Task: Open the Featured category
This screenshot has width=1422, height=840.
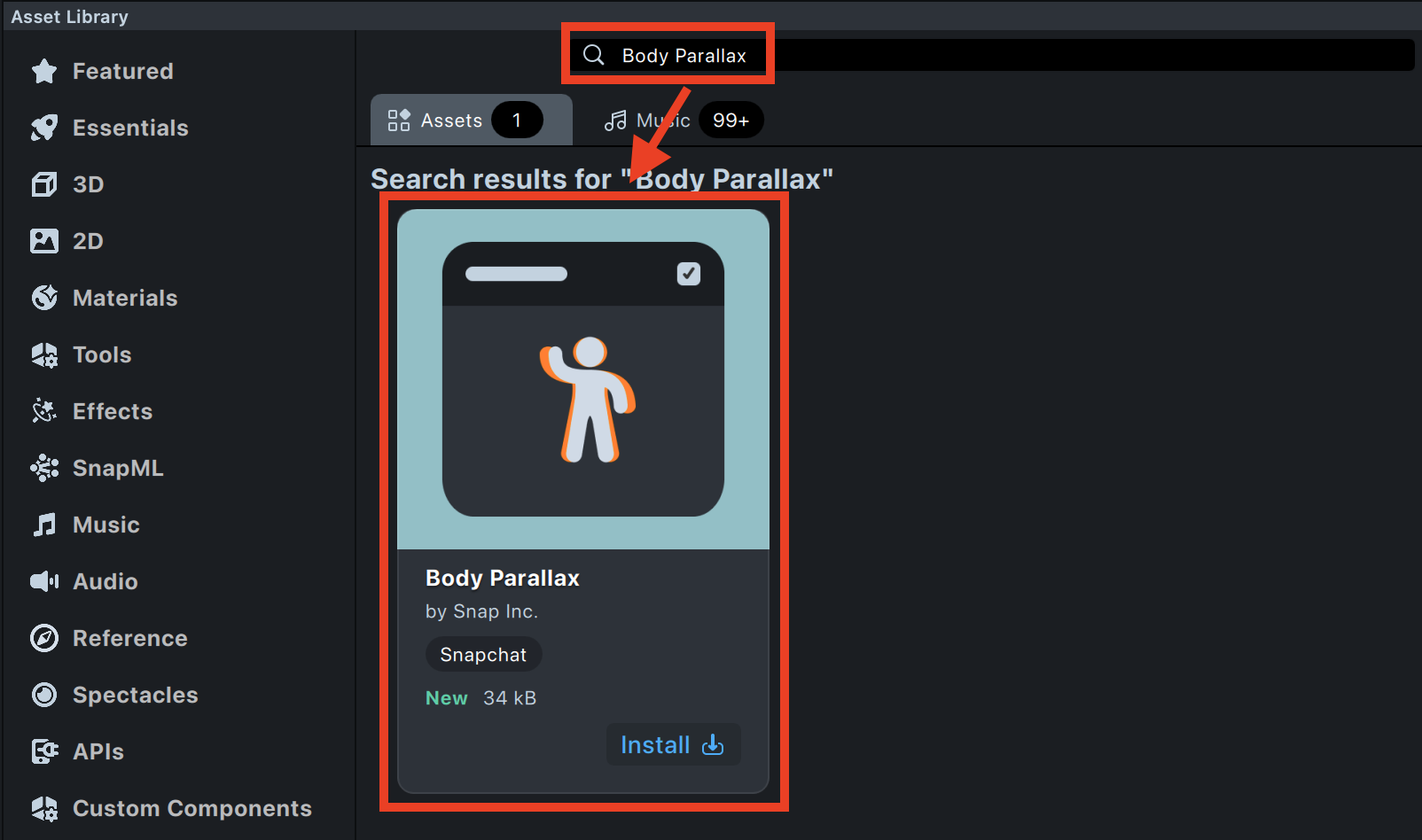Action: [x=102, y=71]
